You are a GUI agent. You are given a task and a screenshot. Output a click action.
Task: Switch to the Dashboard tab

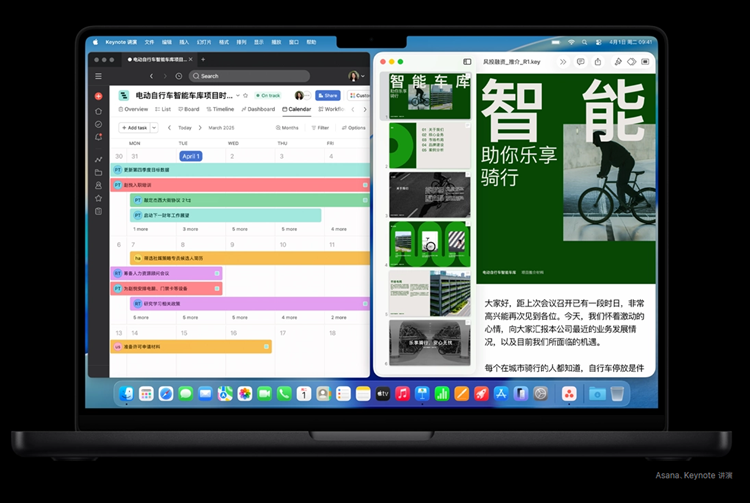(x=258, y=109)
